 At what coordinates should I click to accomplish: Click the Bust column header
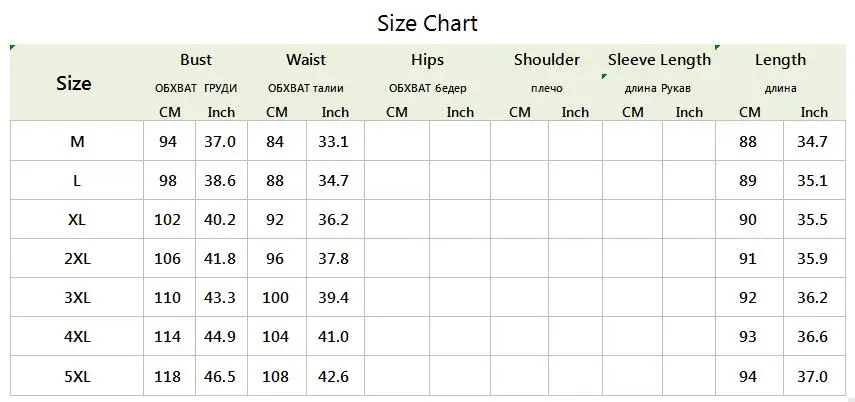196,59
